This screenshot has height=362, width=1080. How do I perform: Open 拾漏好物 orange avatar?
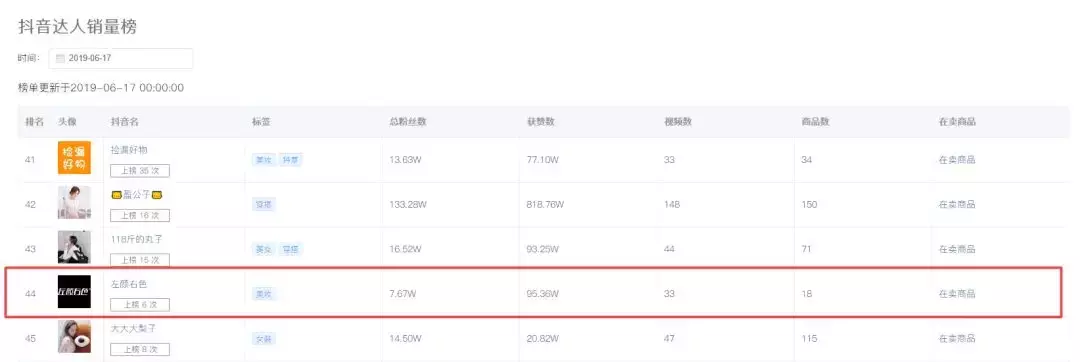coord(74,158)
